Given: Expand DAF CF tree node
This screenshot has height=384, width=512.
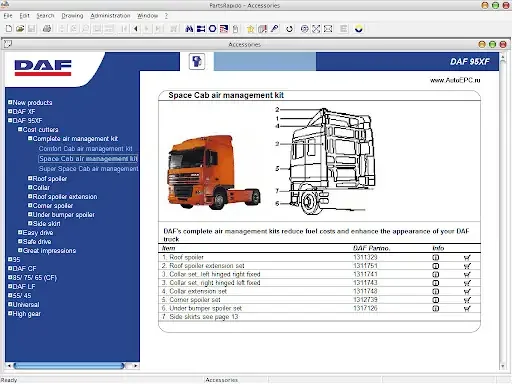Looking at the screenshot, I should click(10, 268).
